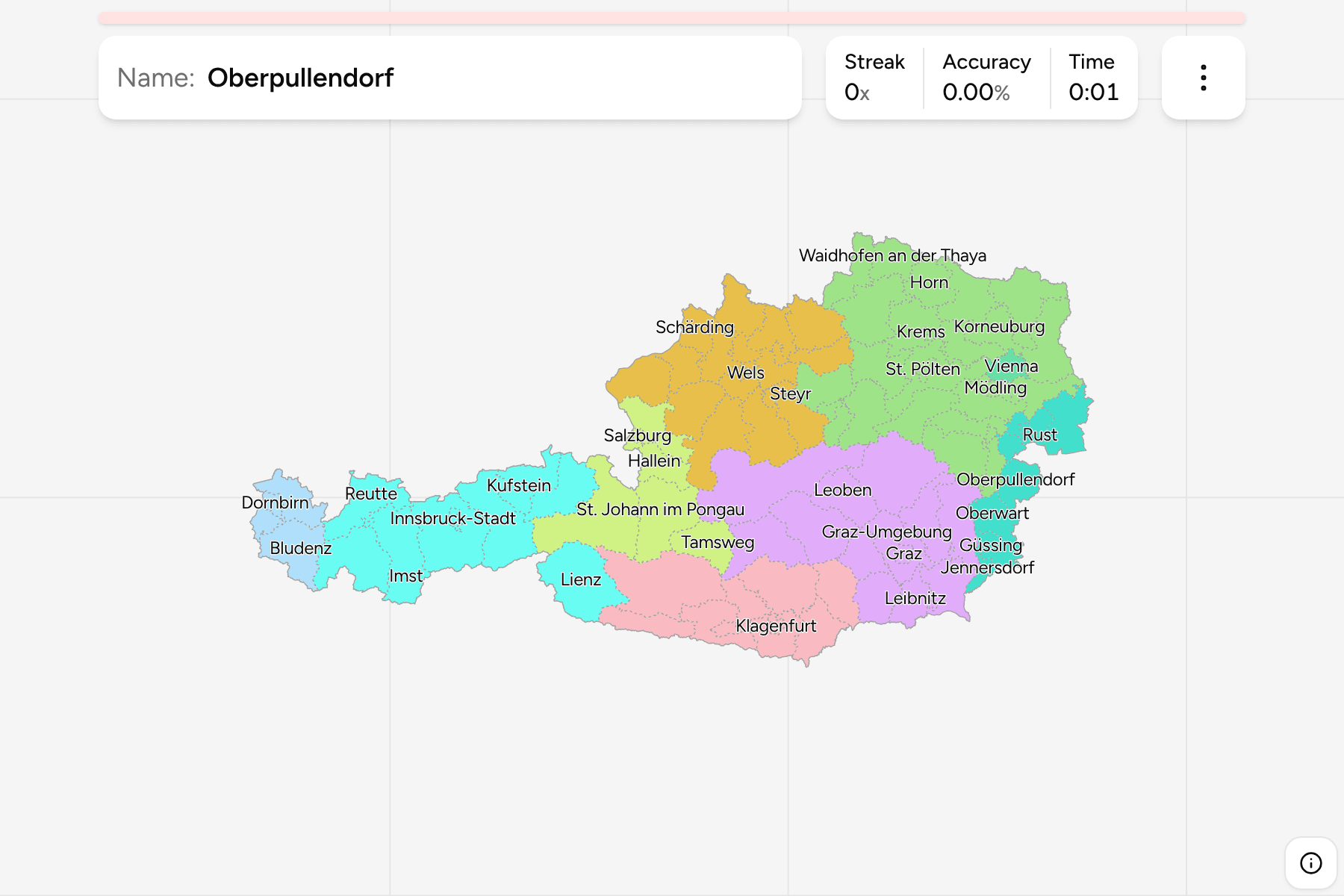Image resolution: width=1344 pixels, height=896 pixels.
Task: Select St. Johann im Pongau label
Action: (660, 509)
